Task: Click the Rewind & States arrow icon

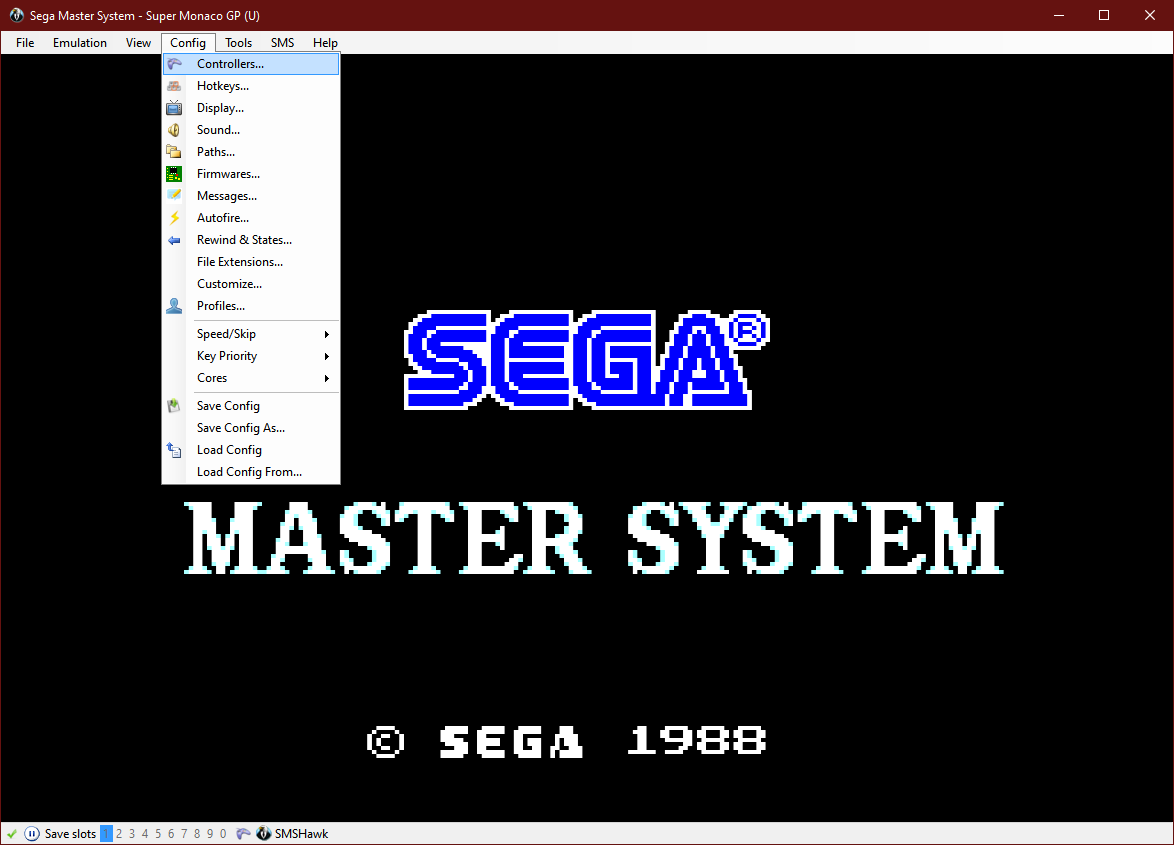Action: [x=174, y=240]
